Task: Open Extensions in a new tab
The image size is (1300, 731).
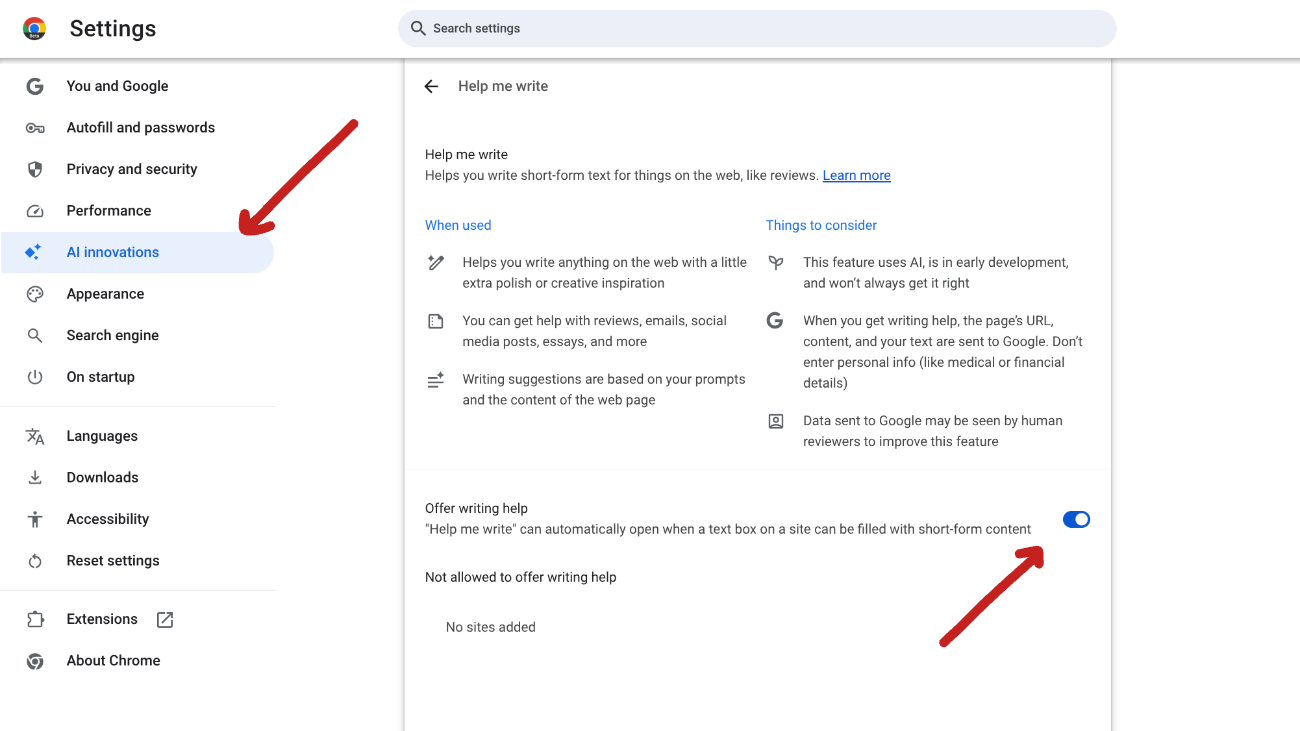Action: (164, 618)
